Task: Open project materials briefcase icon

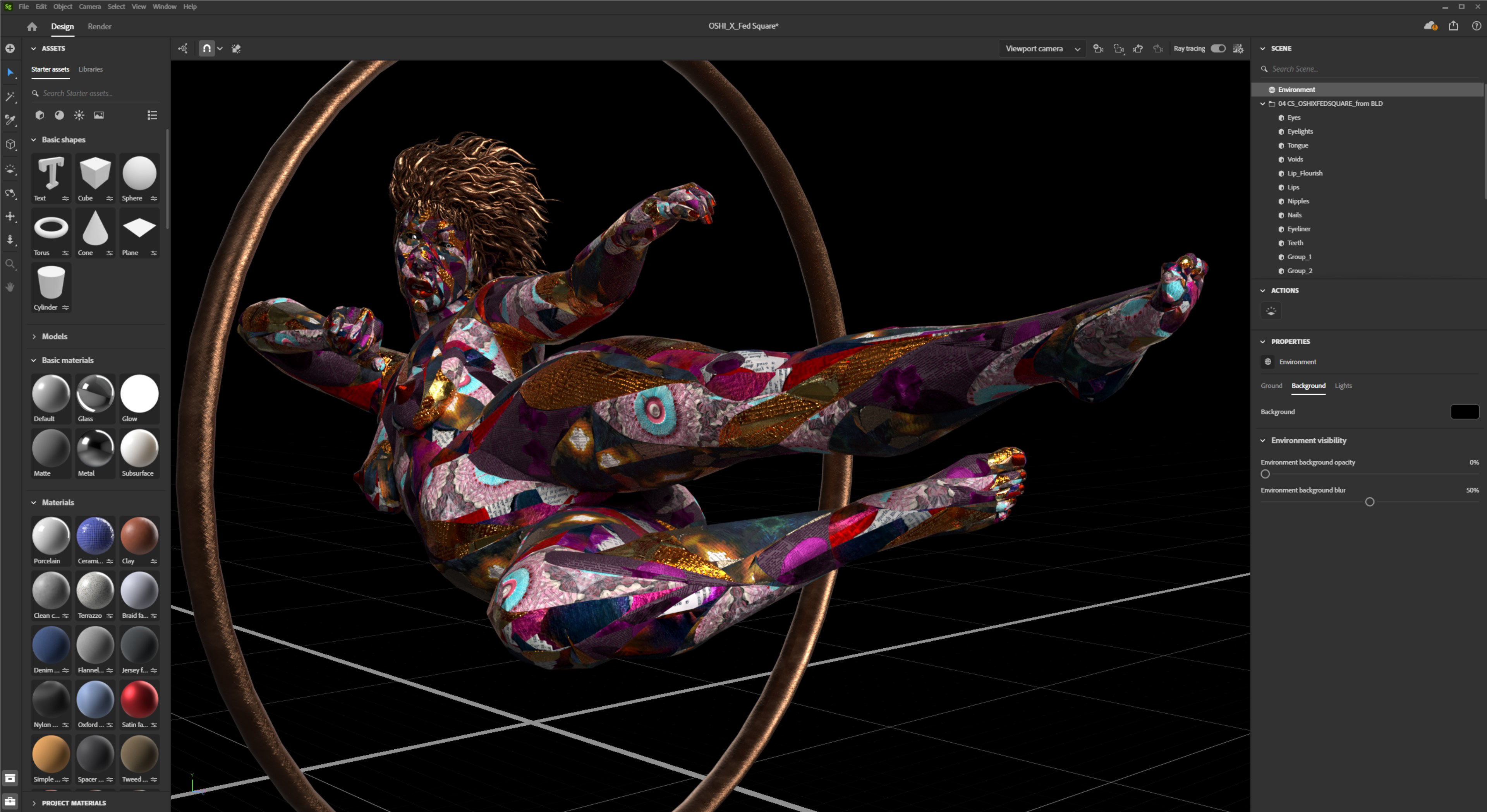Action: click(x=10, y=801)
